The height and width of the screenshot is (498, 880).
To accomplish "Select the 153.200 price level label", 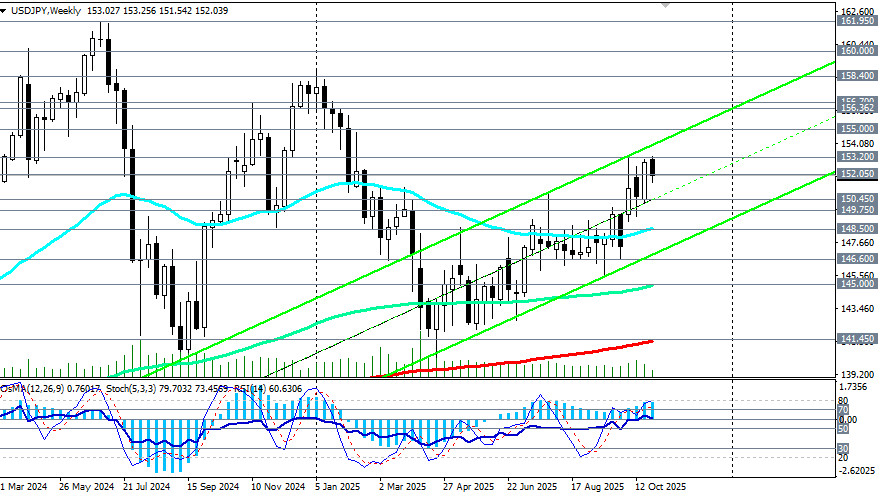I will (856, 157).
